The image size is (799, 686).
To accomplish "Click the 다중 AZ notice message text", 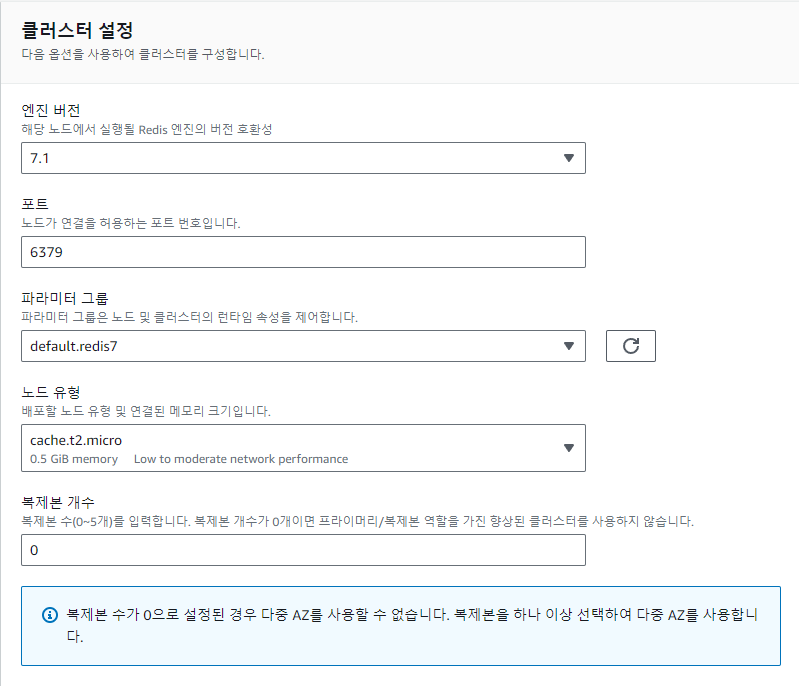I will tap(412, 625).
